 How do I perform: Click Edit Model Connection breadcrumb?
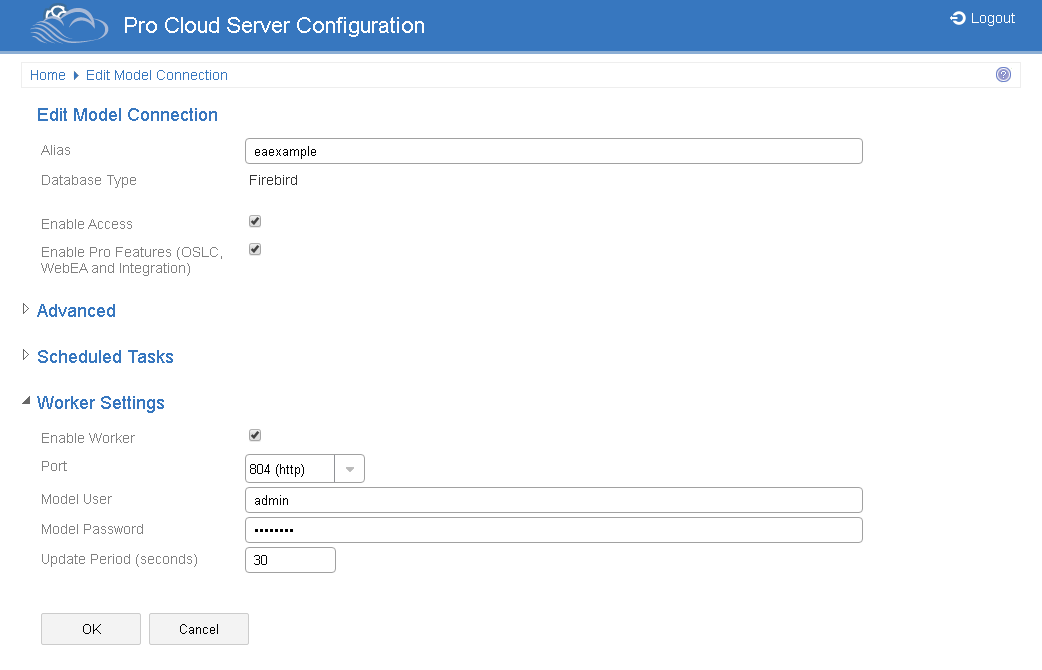157,75
